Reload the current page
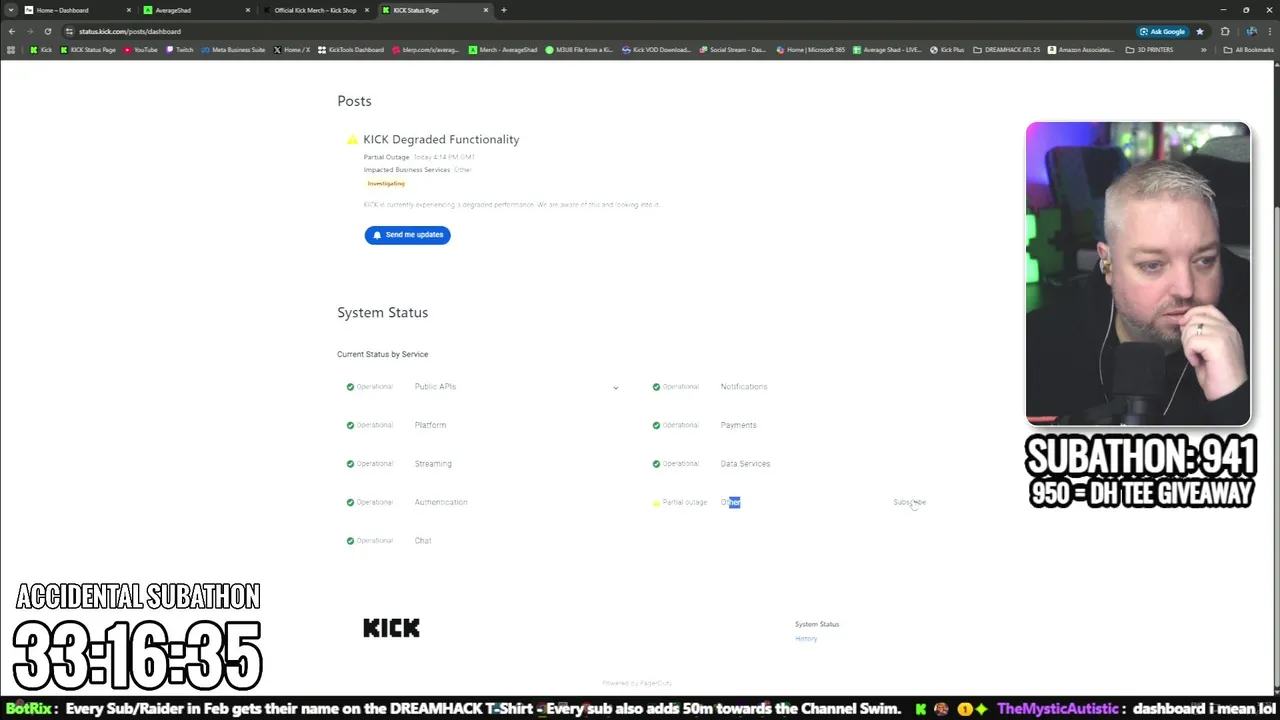The image size is (1280, 720). (47, 31)
